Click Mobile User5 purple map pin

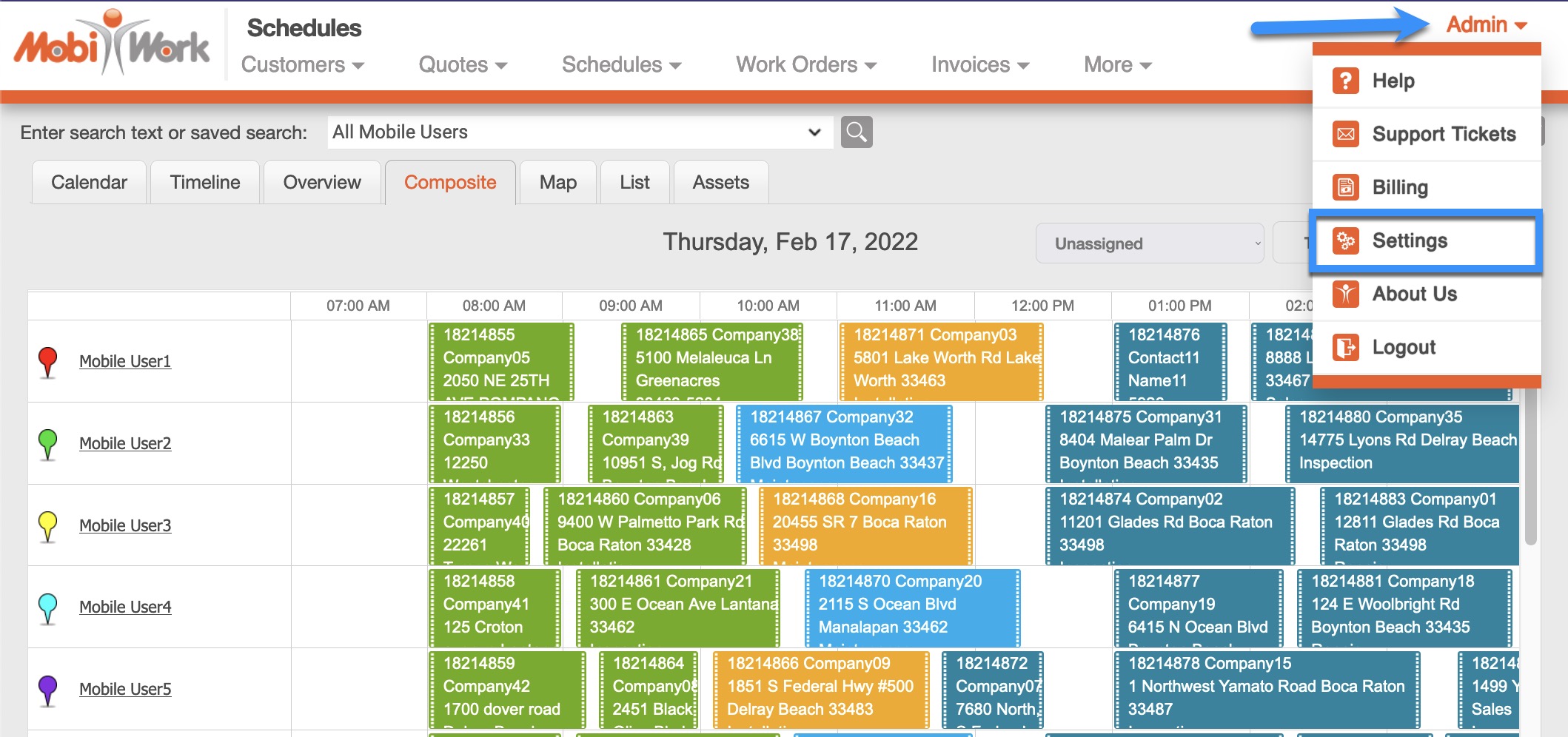tap(48, 690)
